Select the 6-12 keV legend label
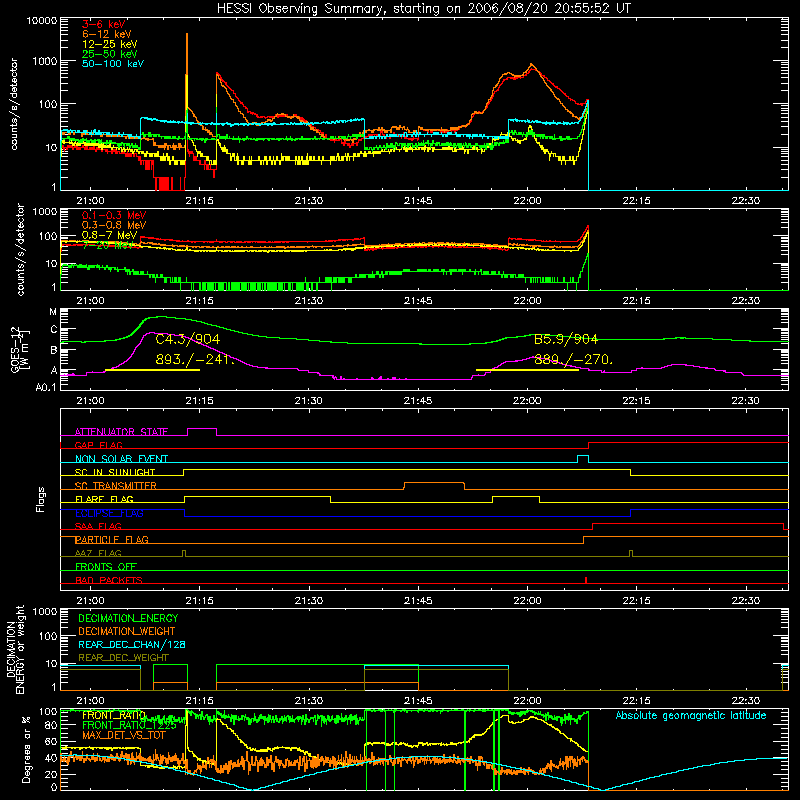 click(107, 34)
